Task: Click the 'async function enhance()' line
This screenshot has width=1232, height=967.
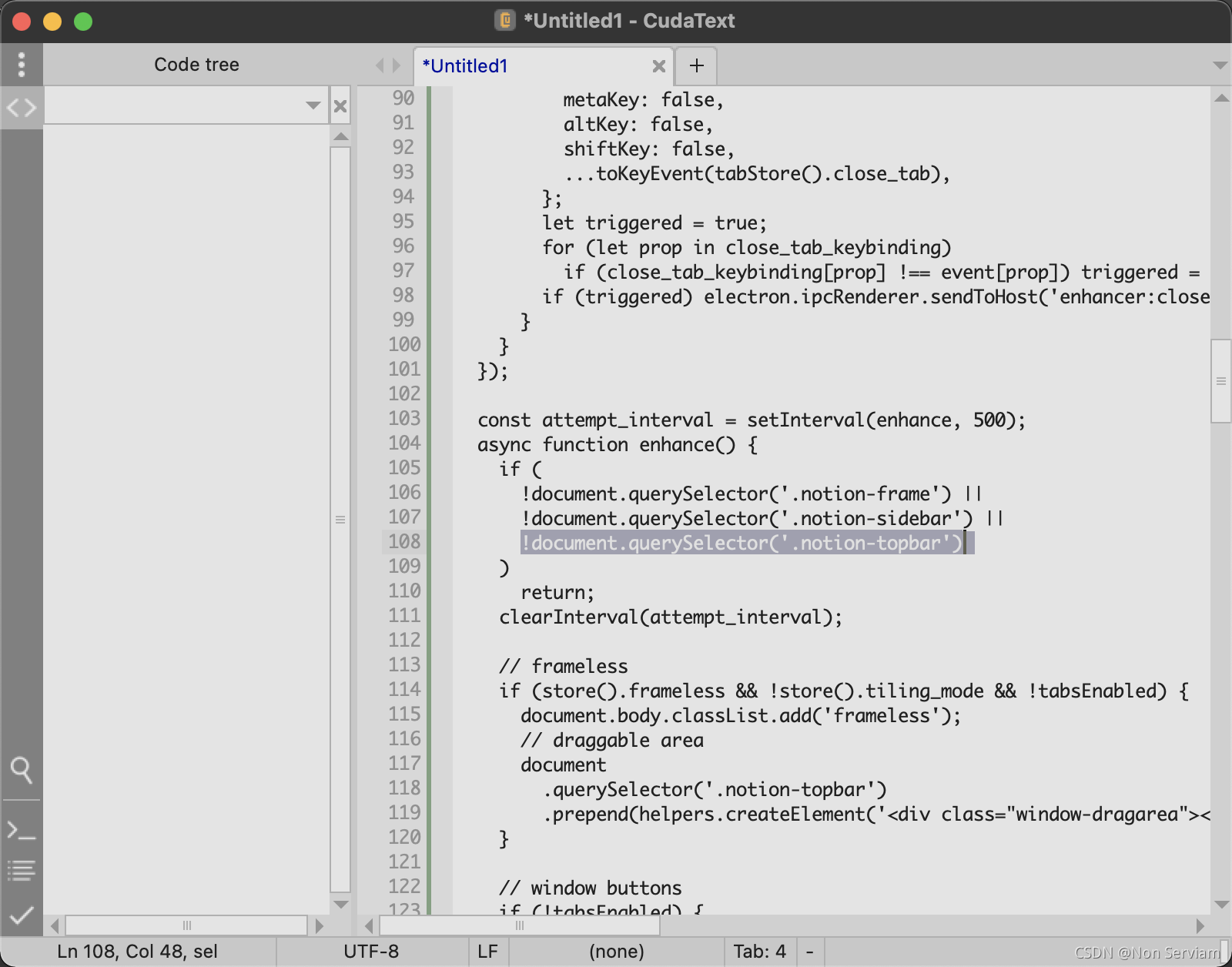Action: click(x=618, y=445)
